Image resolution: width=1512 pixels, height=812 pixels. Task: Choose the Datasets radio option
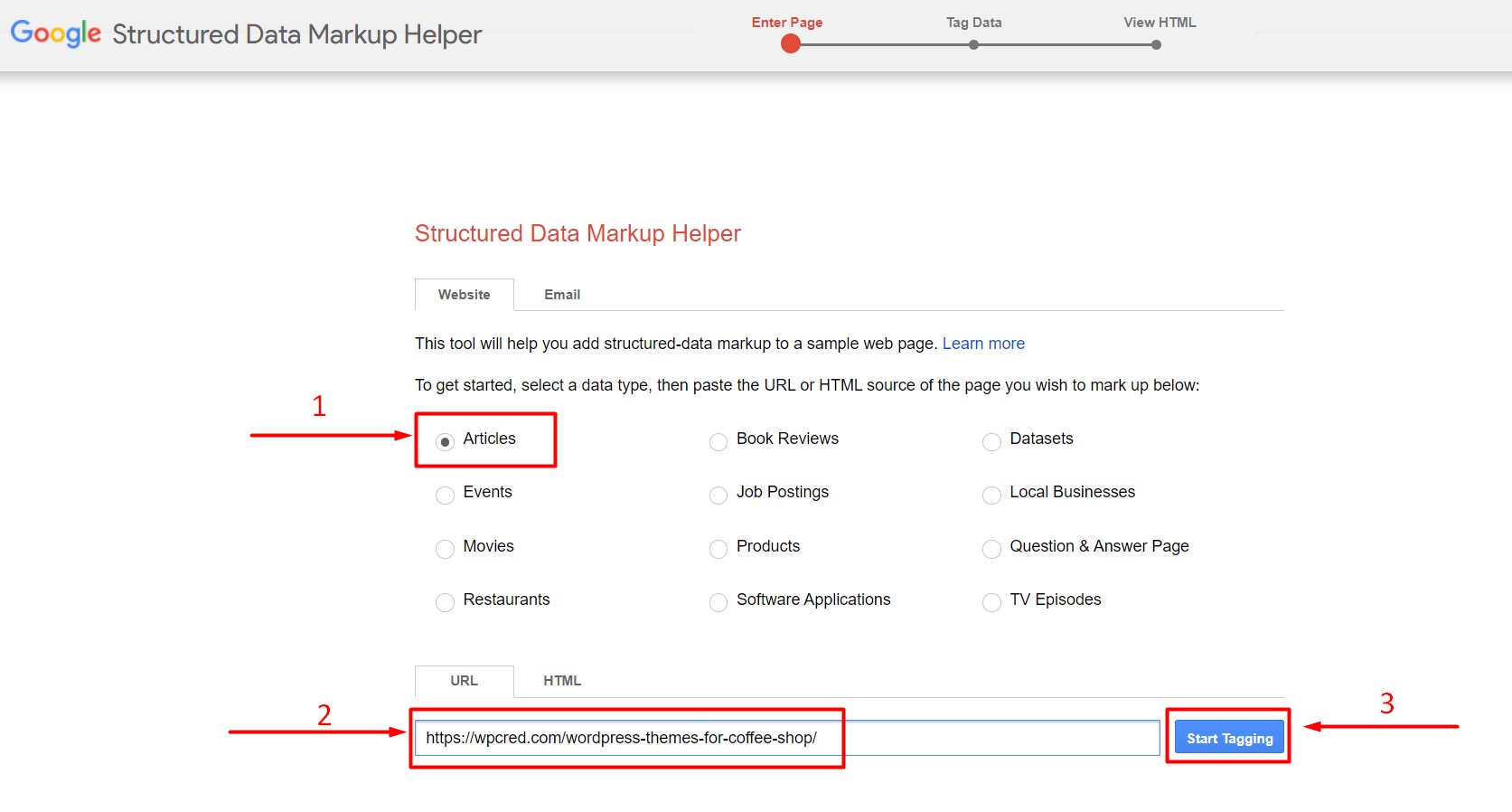pos(991,442)
